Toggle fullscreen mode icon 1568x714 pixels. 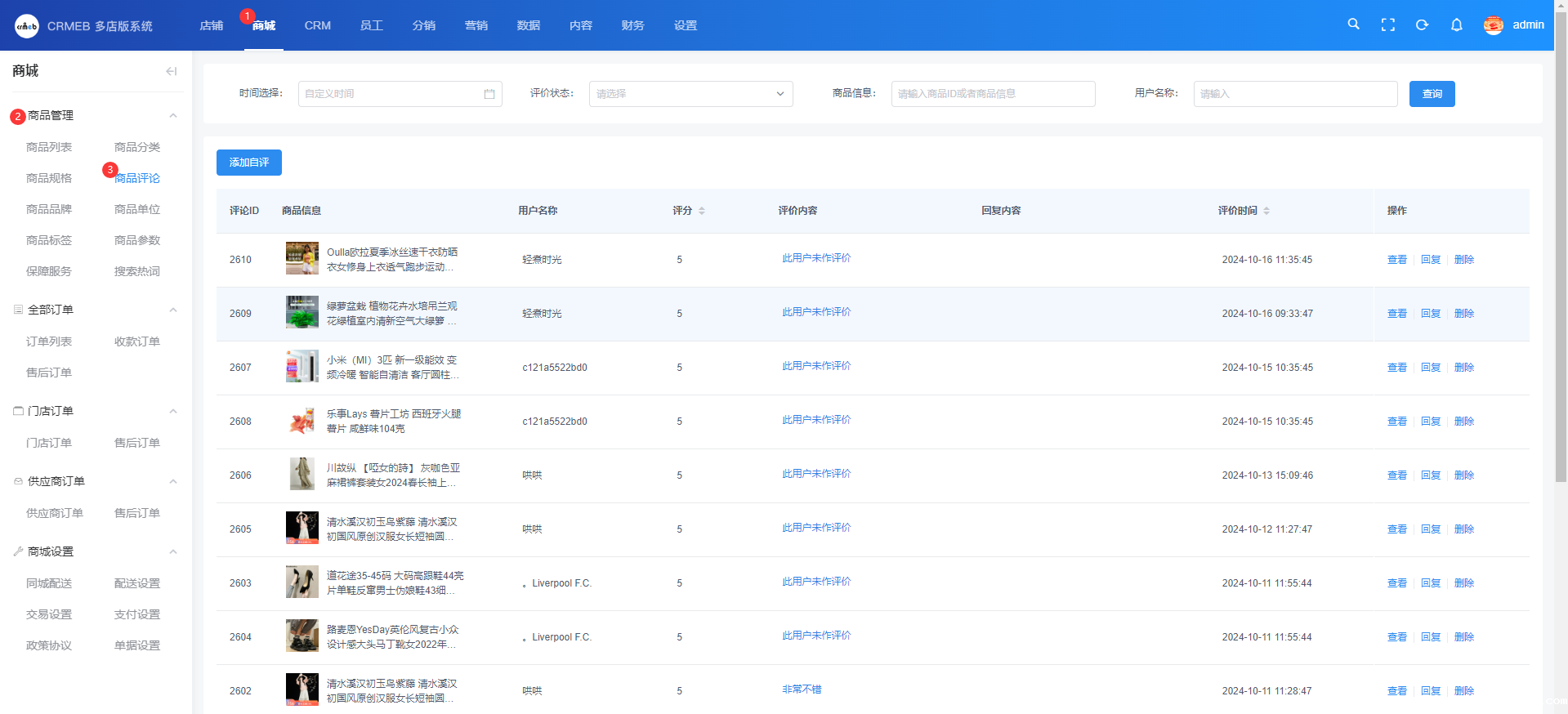pyautogui.click(x=1387, y=25)
